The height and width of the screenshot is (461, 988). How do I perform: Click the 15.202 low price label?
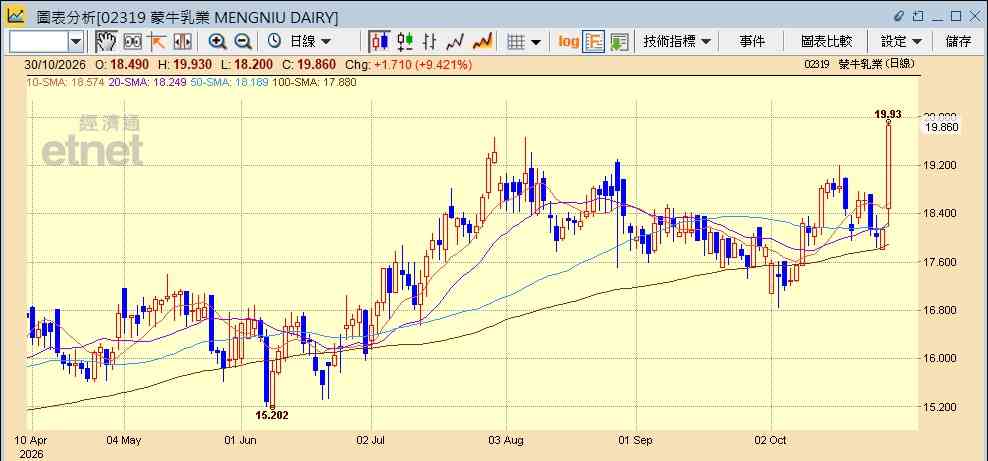point(272,415)
